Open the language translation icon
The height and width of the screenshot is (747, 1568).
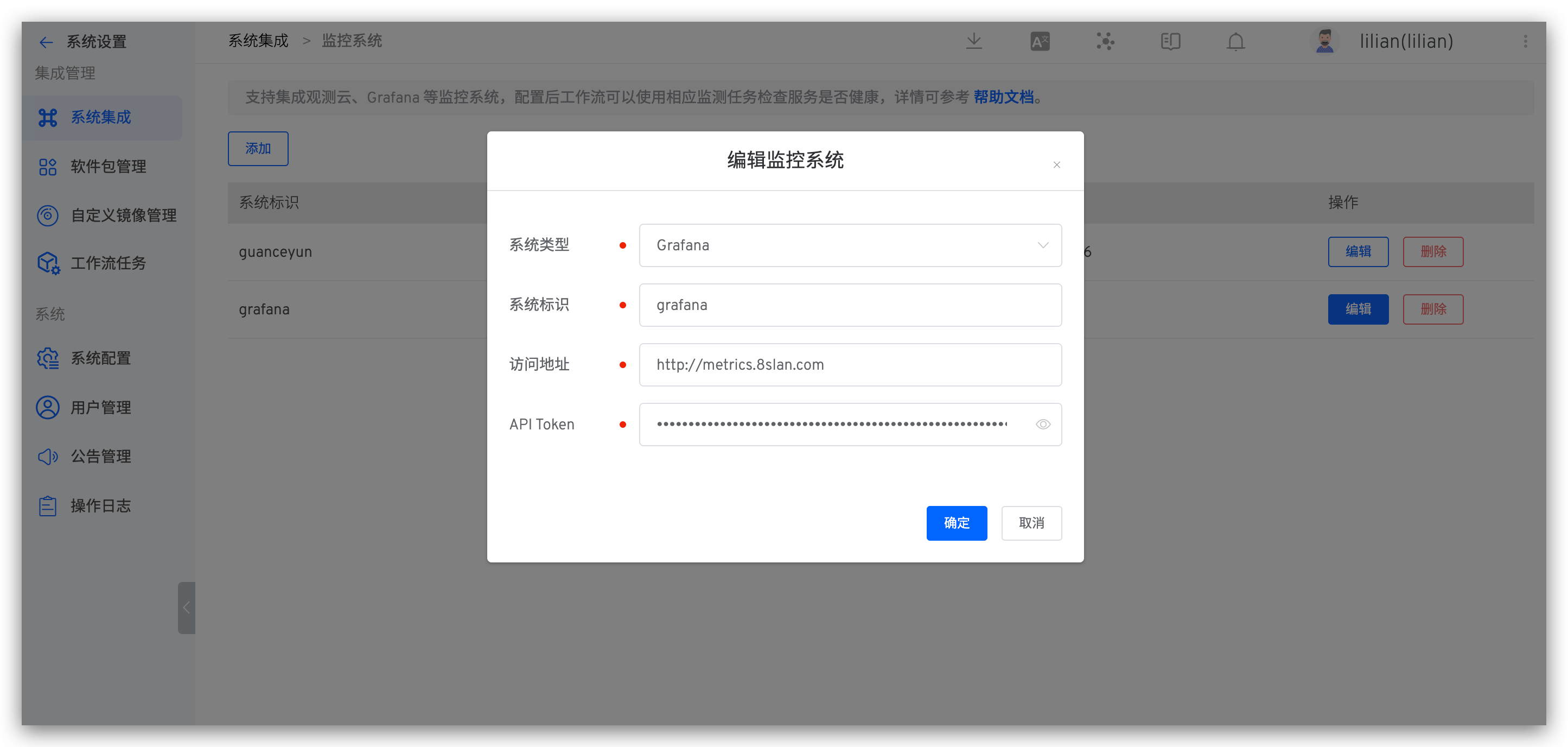[x=1040, y=41]
